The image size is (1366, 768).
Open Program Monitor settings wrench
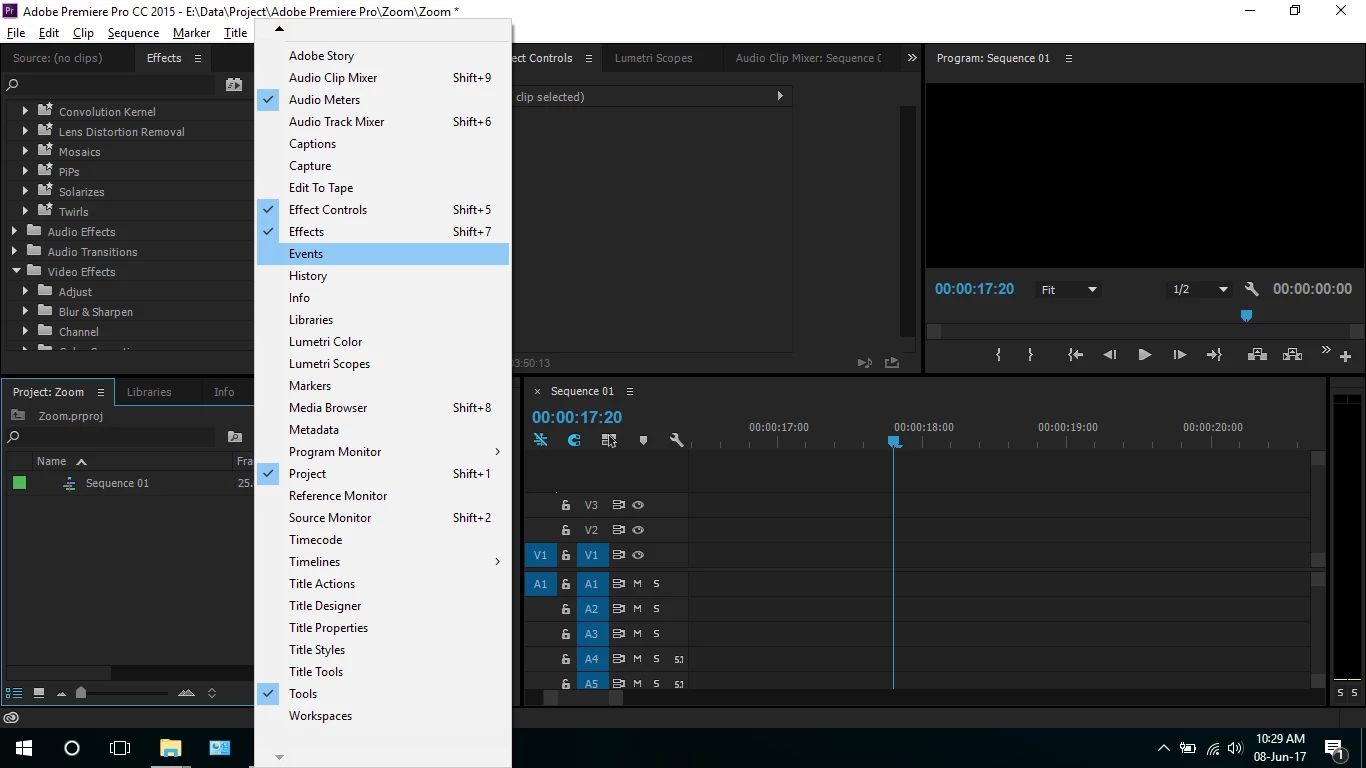coord(1252,289)
